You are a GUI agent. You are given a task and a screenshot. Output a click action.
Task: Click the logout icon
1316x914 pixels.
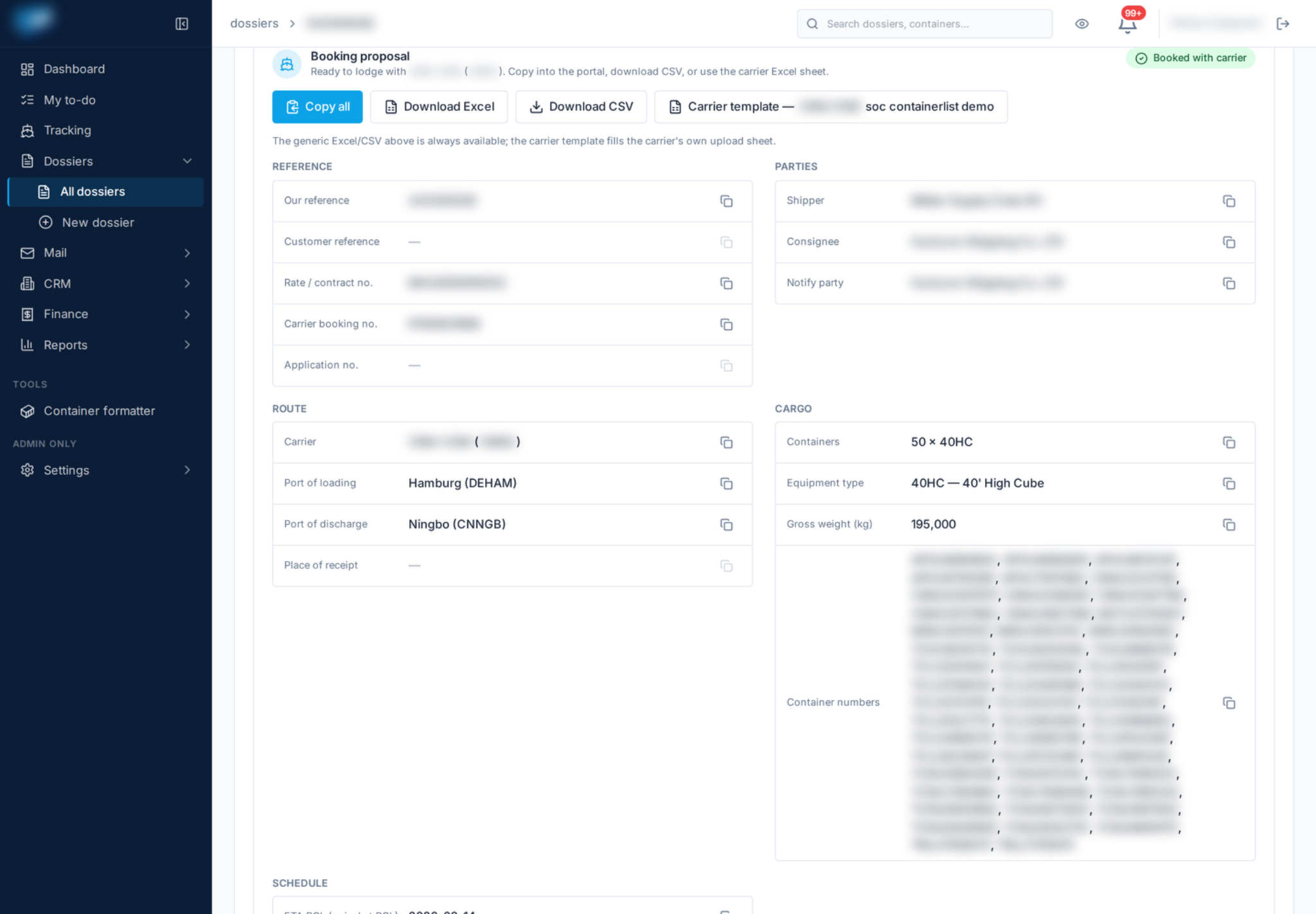(1283, 24)
